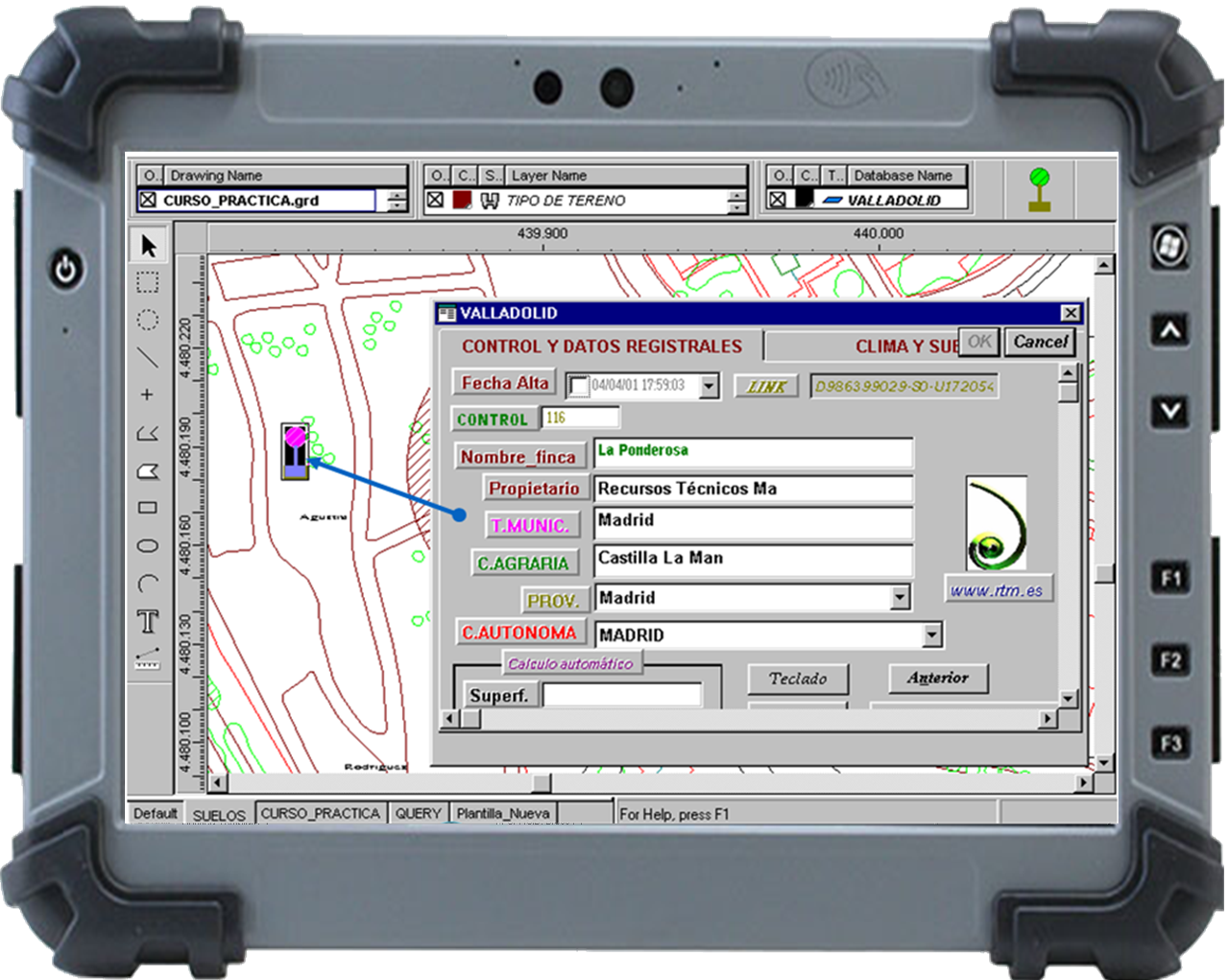This screenshot has width=1229, height=980.
Task: Select the Line drawing tool
Action: click(x=147, y=357)
